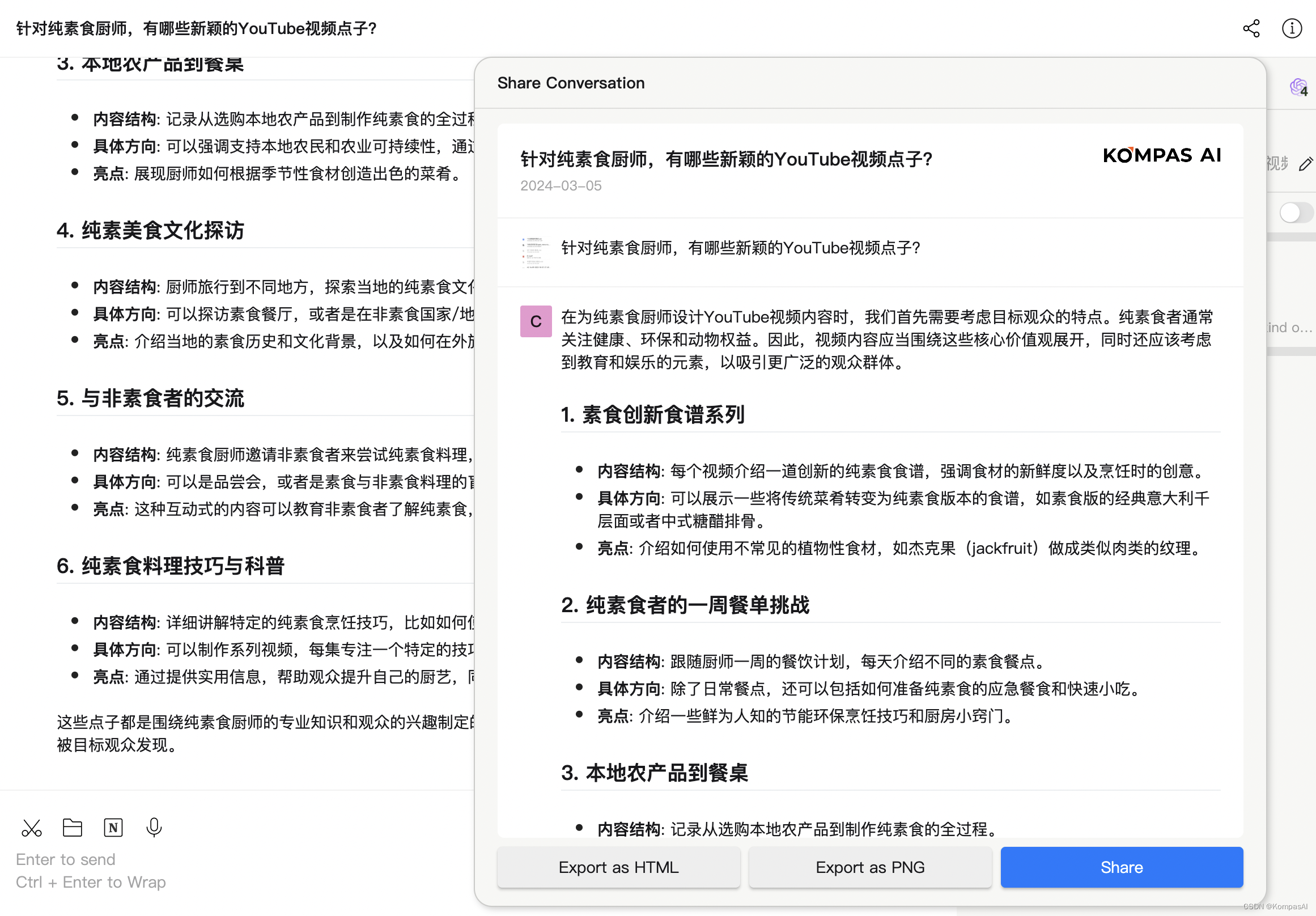Open the conversation info icon
Viewport: 1316px width, 916px height.
(x=1292, y=29)
